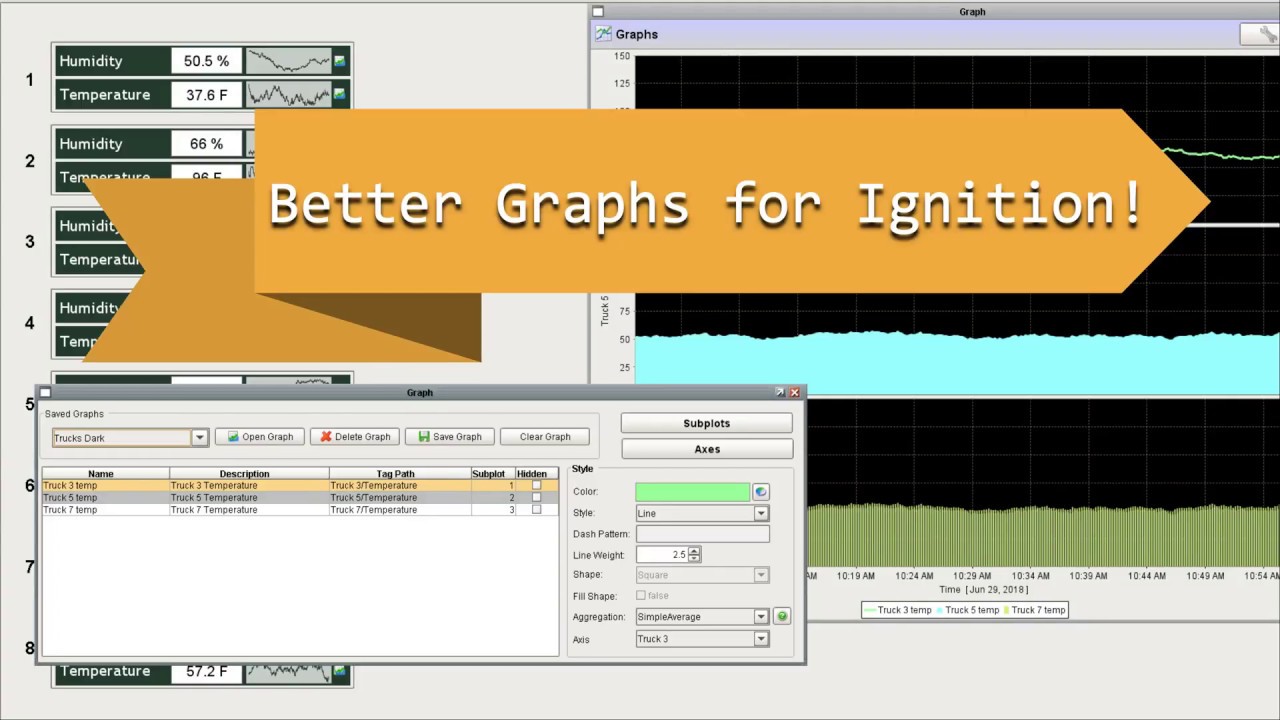Toggle Hidden checkbox for Truck 5 temp
Screen dimensions: 1280x720
(x=537, y=497)
